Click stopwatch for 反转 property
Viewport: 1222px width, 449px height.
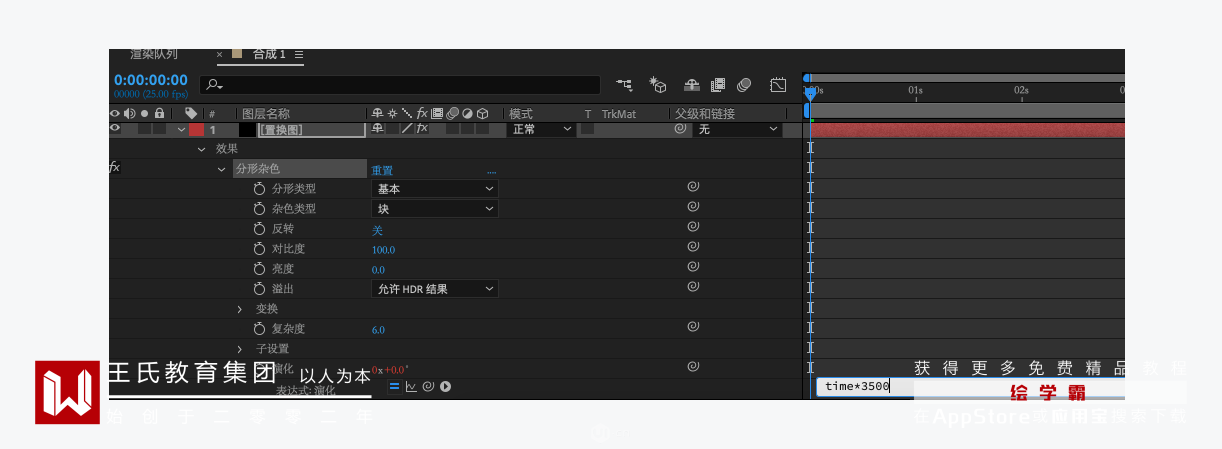click(259, 228)
